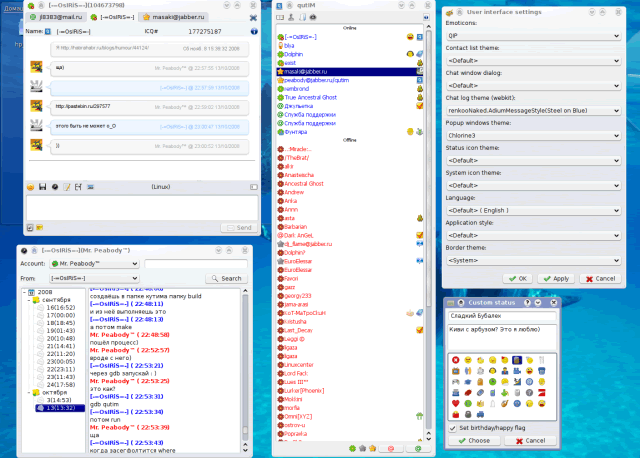Click the joystick-like icon in qutIM toolbar
Screen dimensions: 640x458
point(291,17)
